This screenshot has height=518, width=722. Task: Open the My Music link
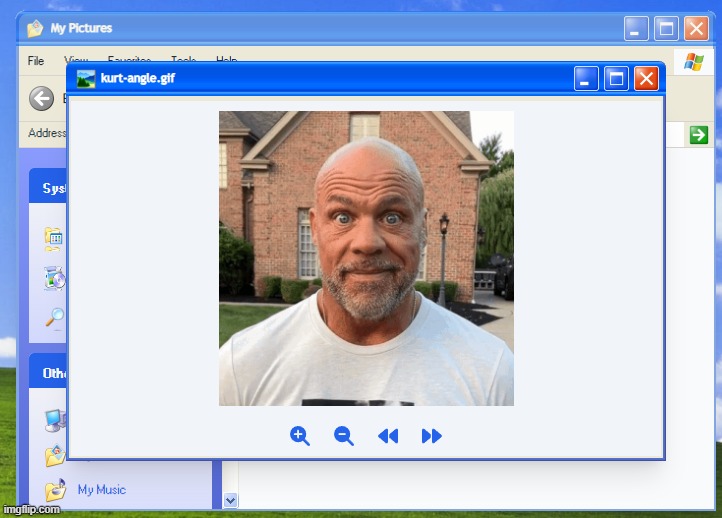coord(101,490)
